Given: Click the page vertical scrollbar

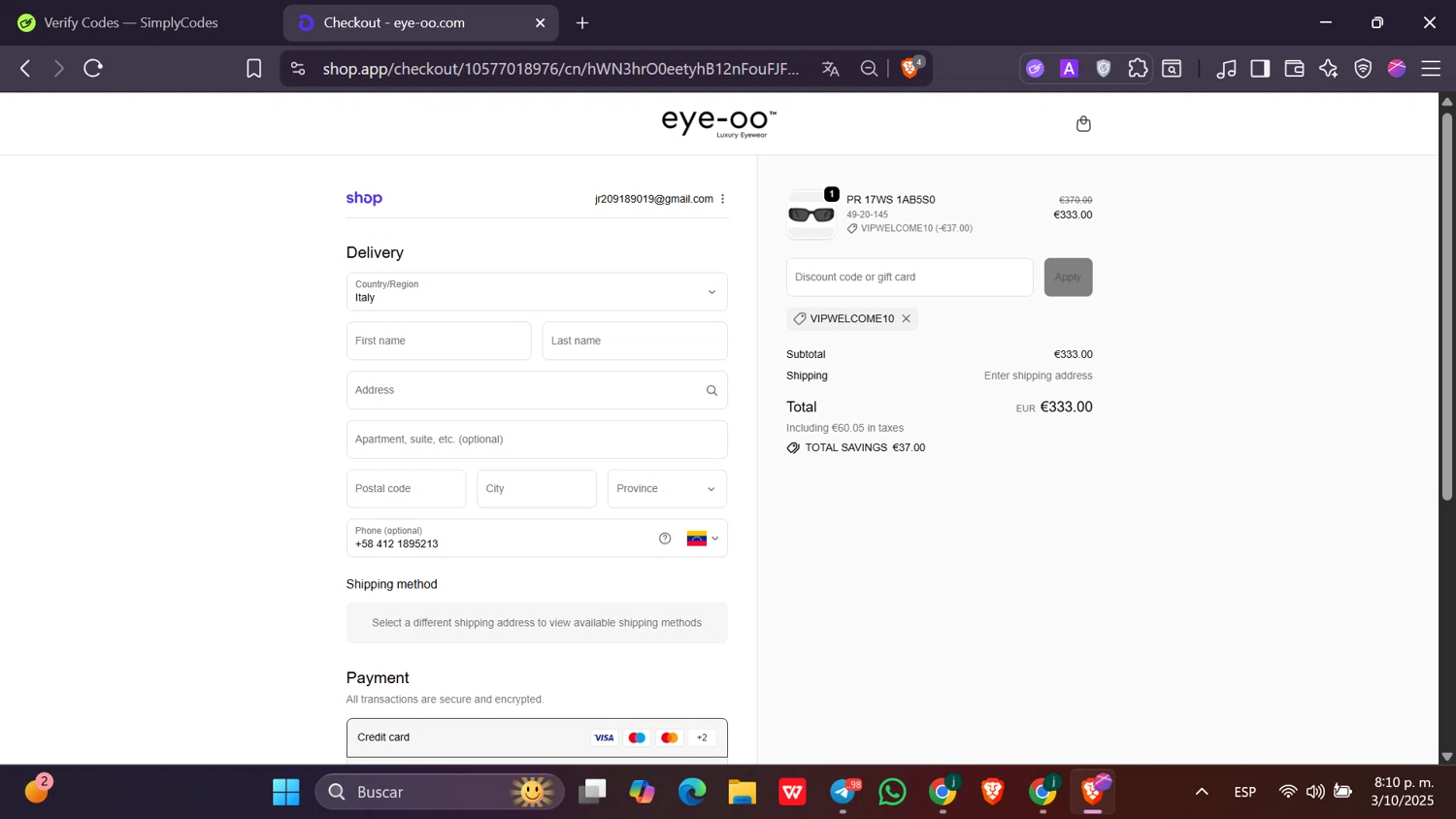Looking at the screenshot, I should (1446, 306).
